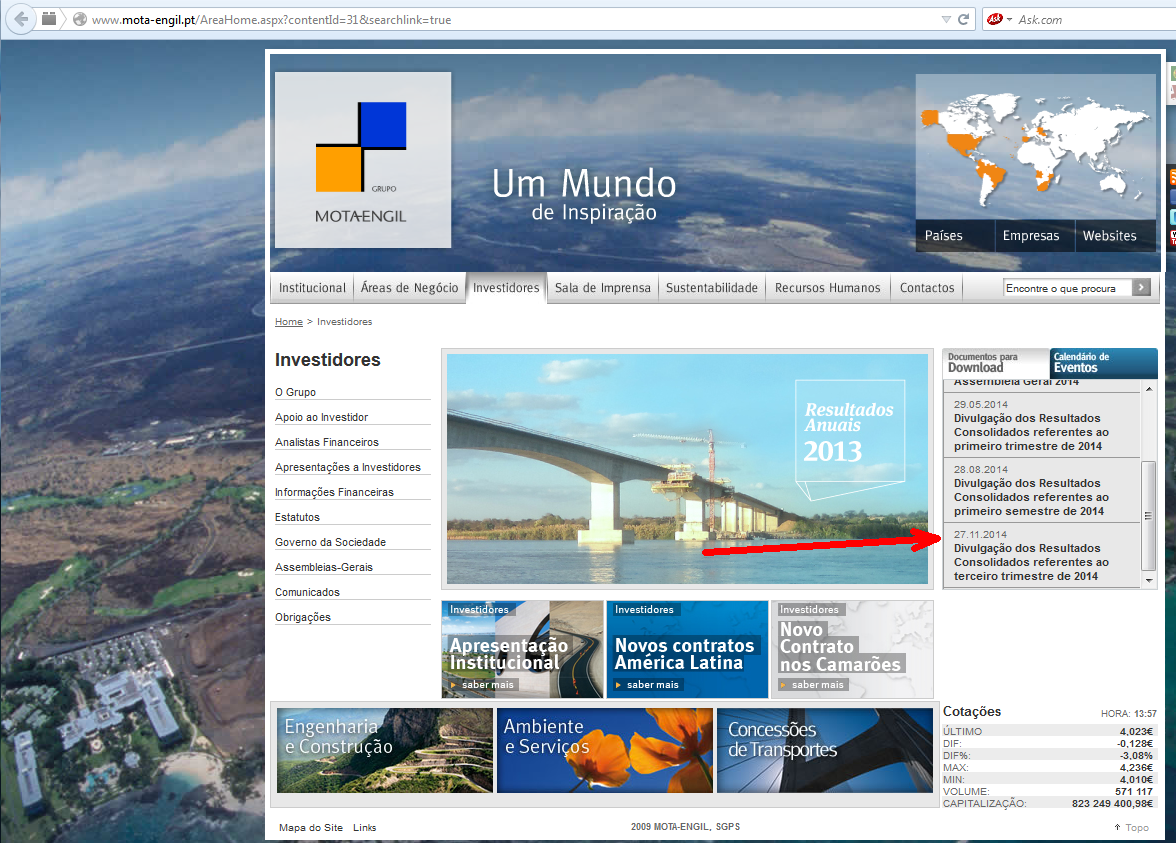Click the browser back arrow button
Screen dimensions: 1176x843
22,20
